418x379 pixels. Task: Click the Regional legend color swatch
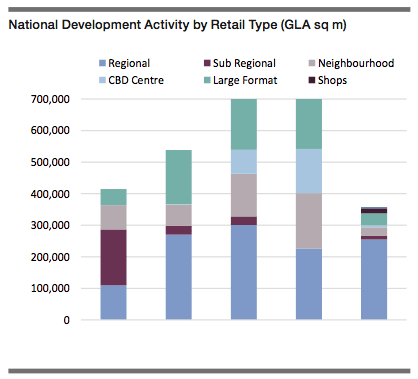coord(102,63)
